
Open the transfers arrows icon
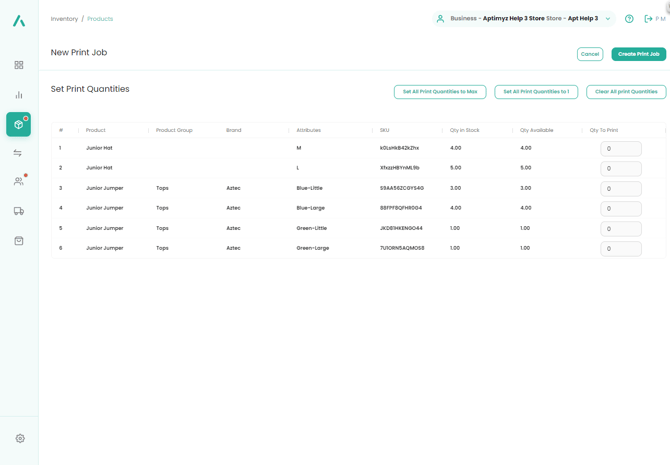[x=18, y=153]
